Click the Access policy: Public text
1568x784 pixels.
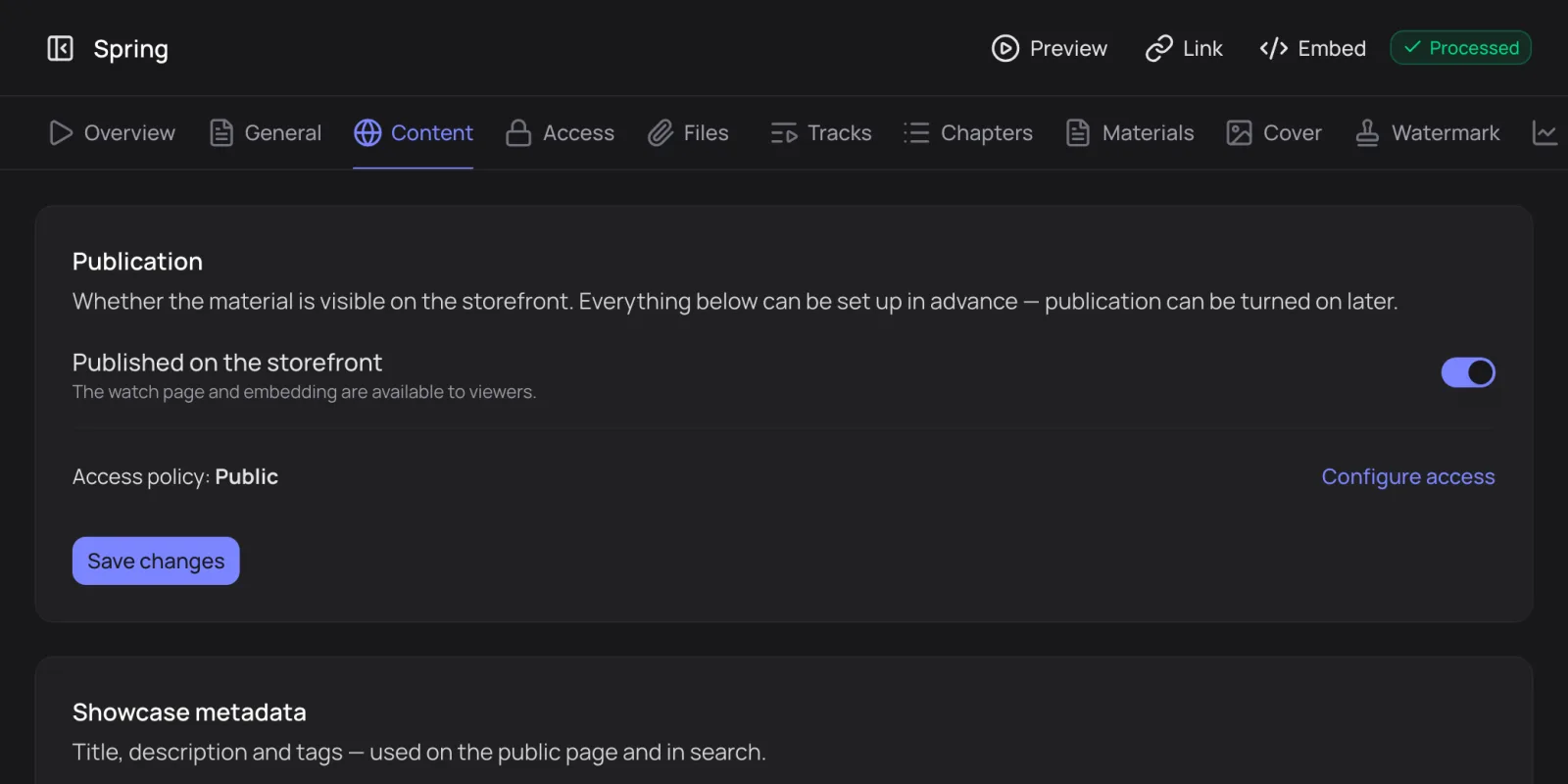click(175, 476)
